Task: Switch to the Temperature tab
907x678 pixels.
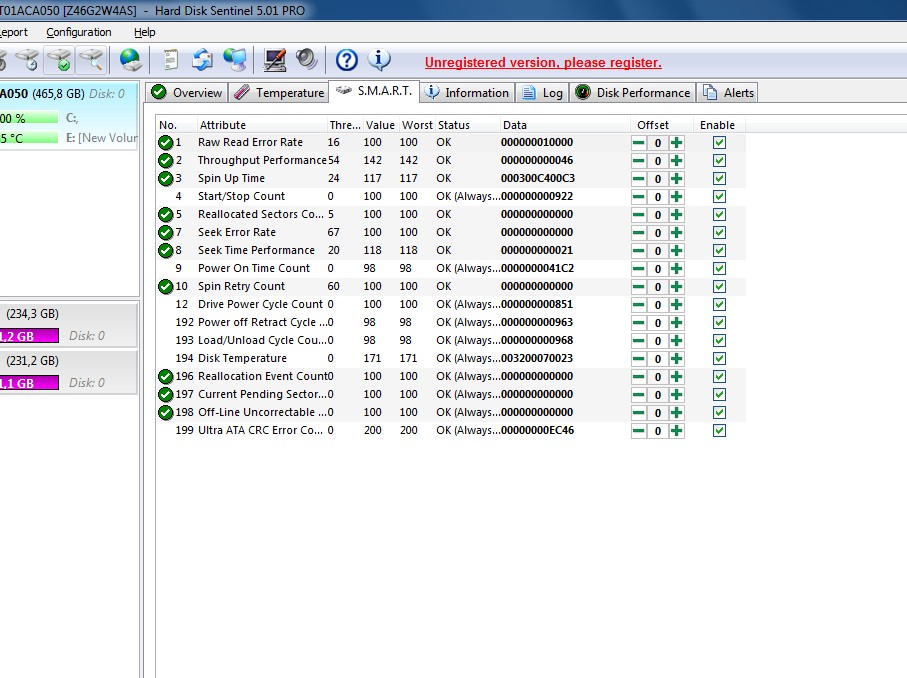Action: pos(279,93)
